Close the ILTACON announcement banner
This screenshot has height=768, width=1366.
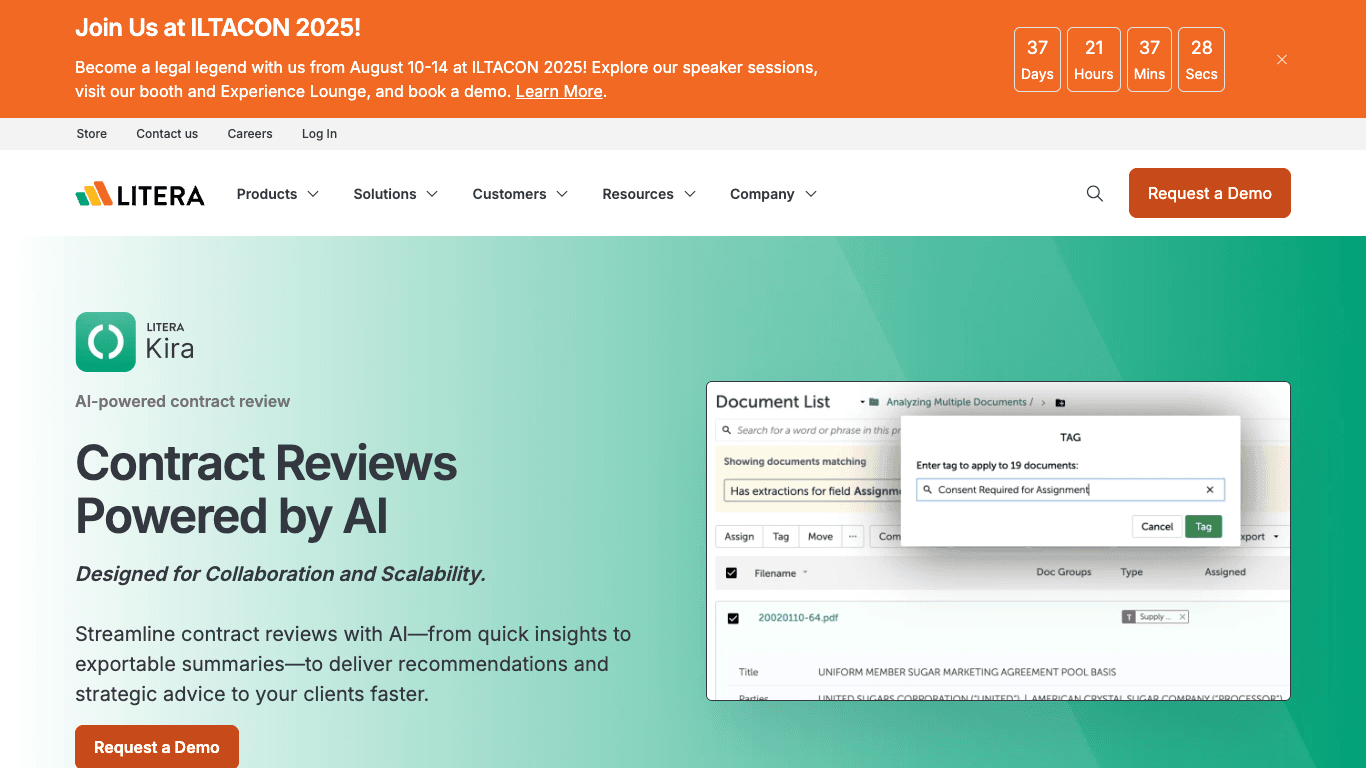coord(1282,60)
